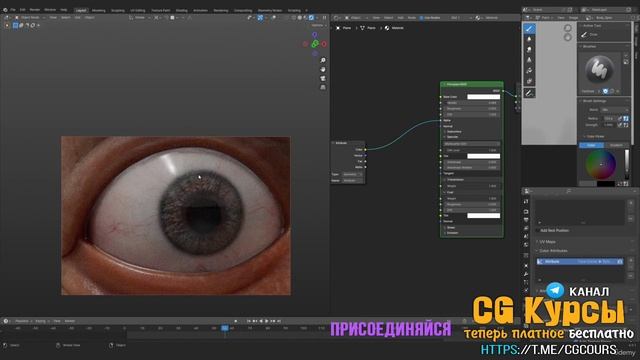Click the Base Color swatch on Principled BSDF
The image size is (640, 360).
[483, 97]
